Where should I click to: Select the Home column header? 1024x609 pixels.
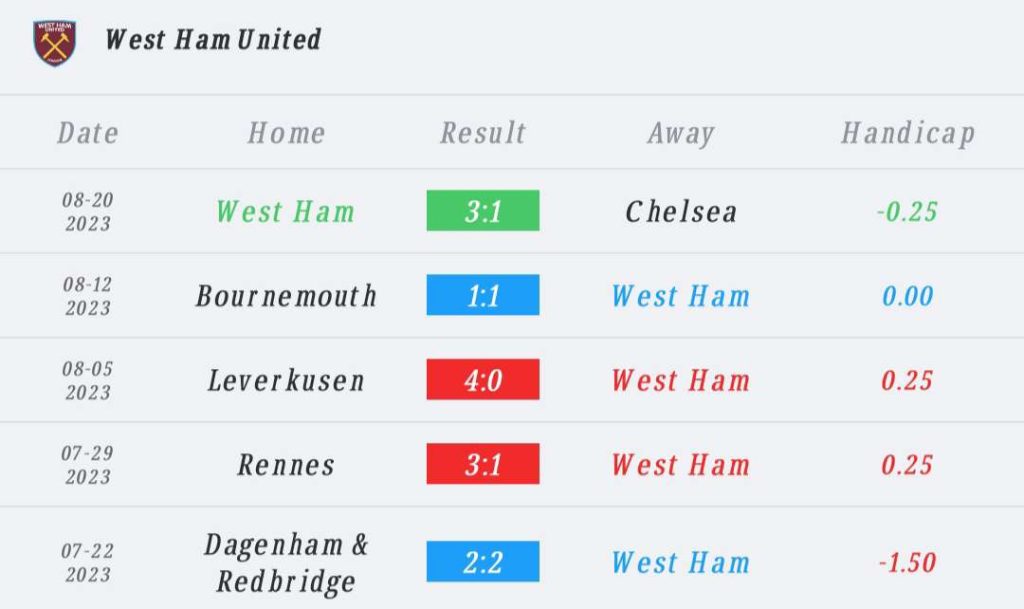(286, 133)
